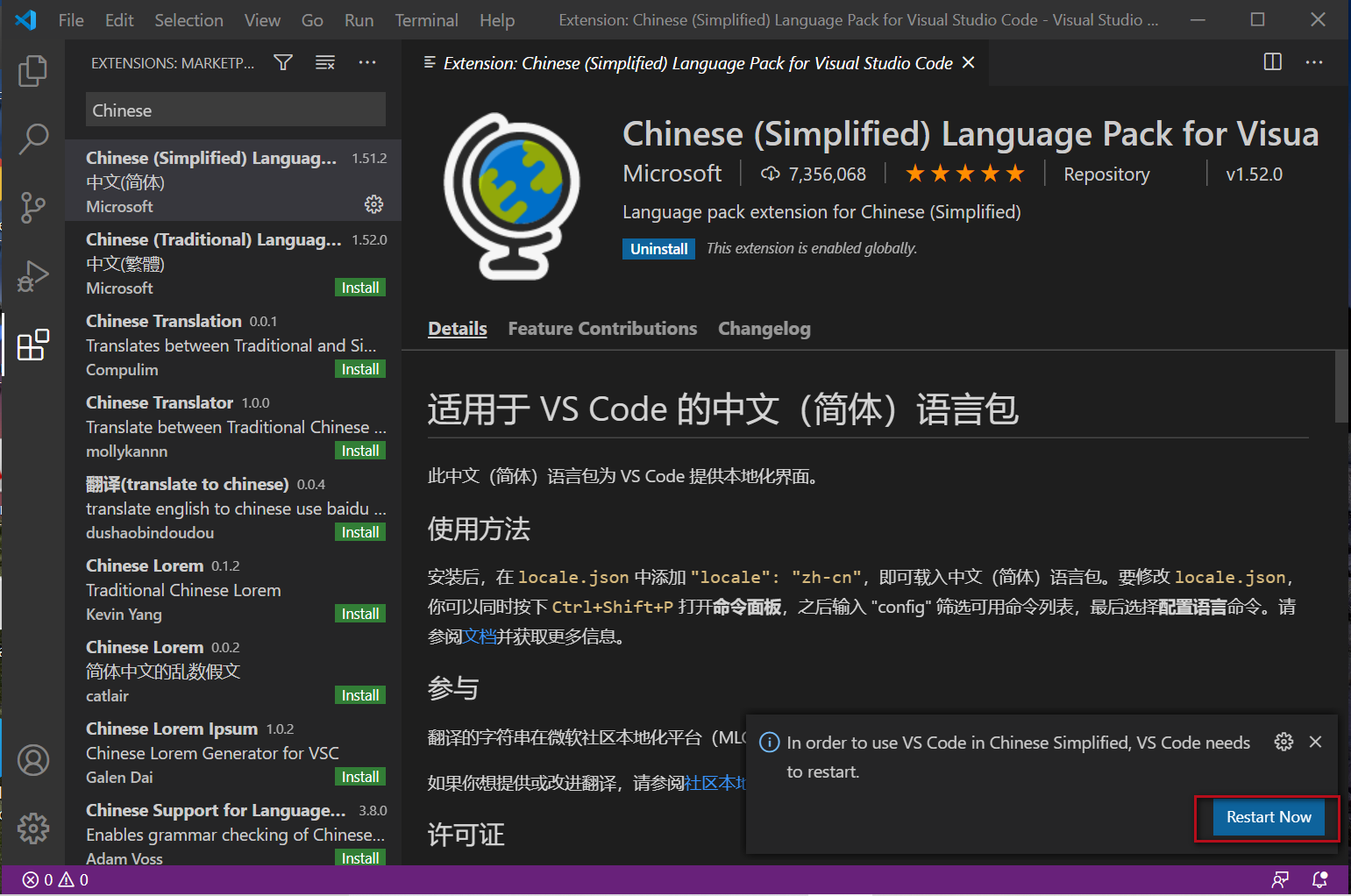Open the Manage gear in activity bar
Screen dimensions: 1351x896
[33, 828]
